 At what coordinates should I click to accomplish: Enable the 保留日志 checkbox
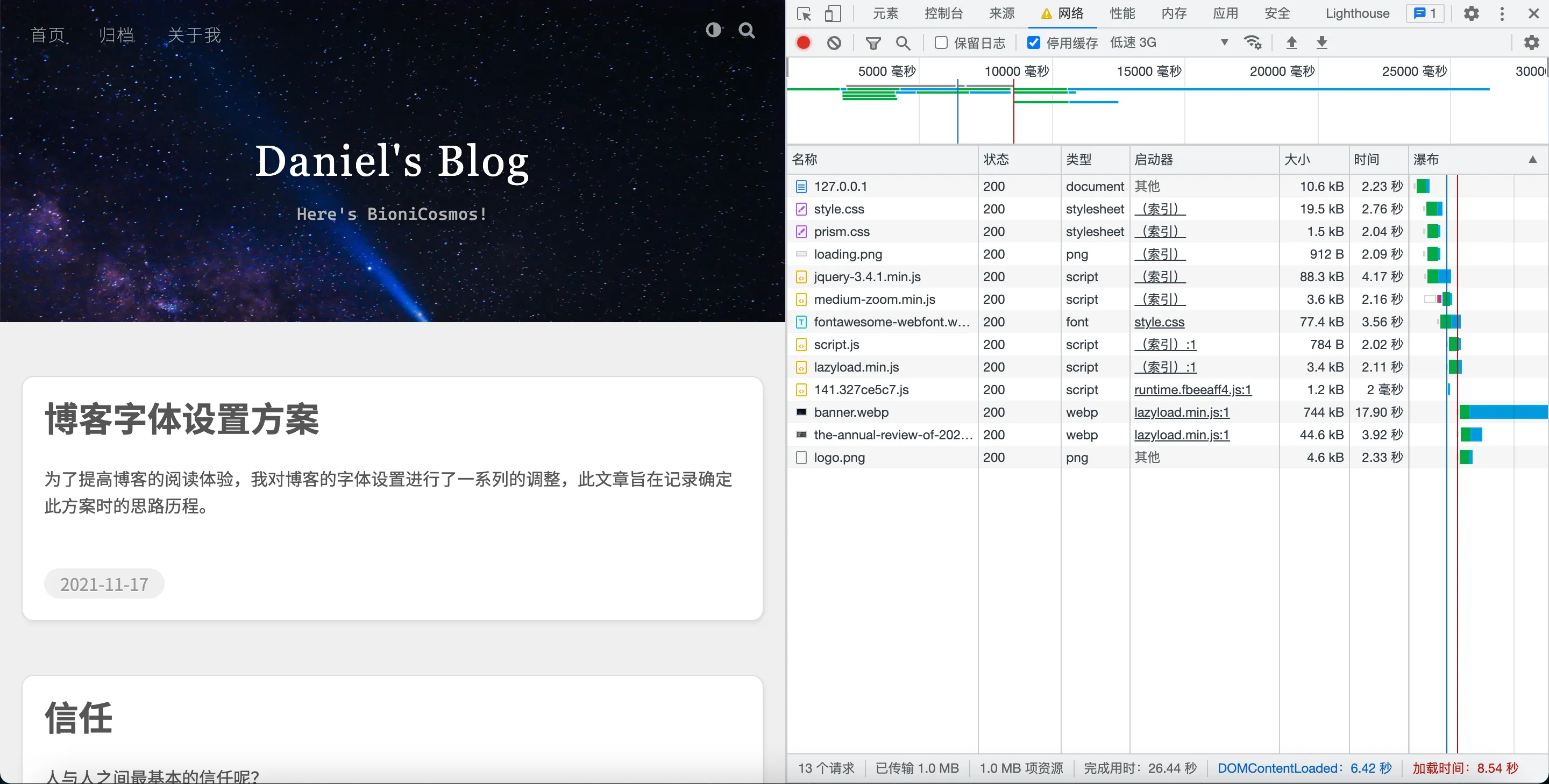point(941,42)
